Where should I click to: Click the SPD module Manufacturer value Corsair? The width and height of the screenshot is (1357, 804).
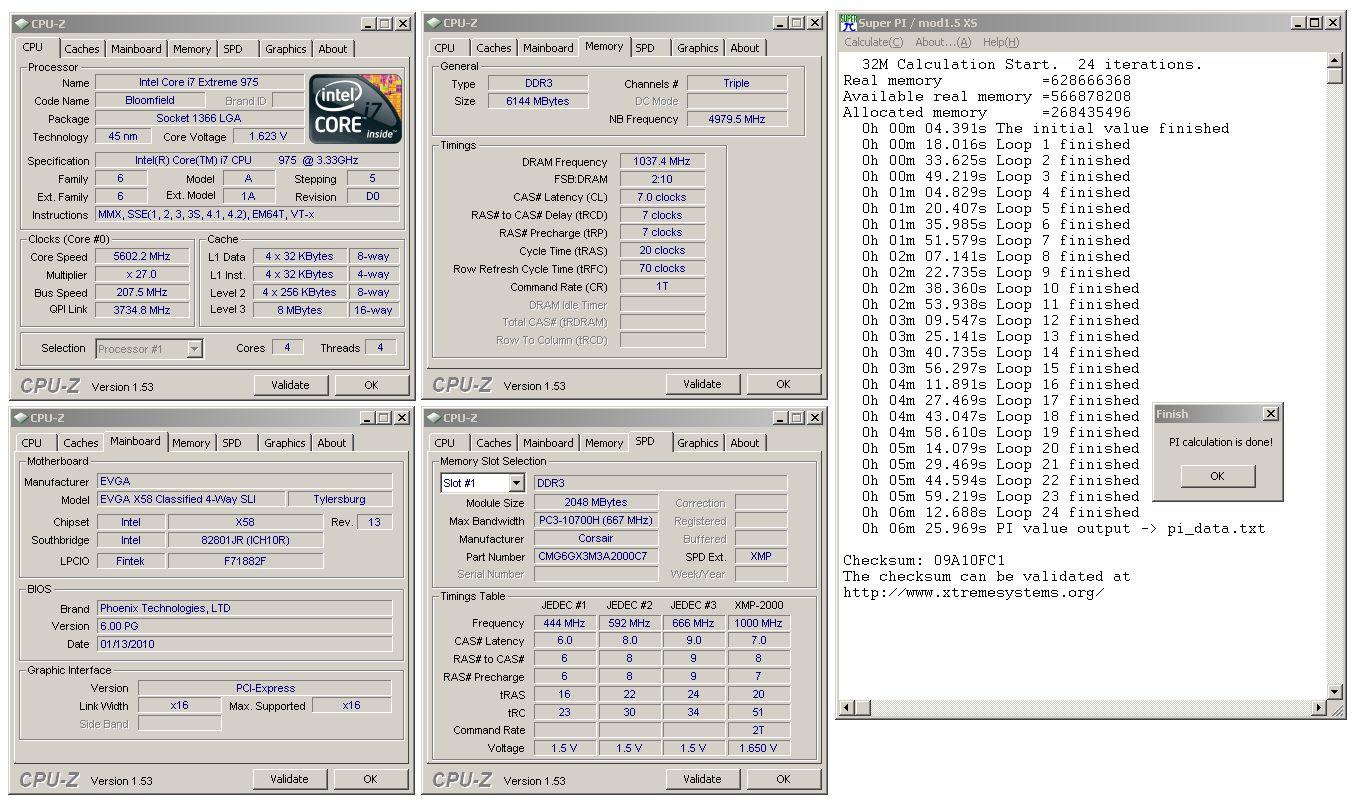click(596, 539)
